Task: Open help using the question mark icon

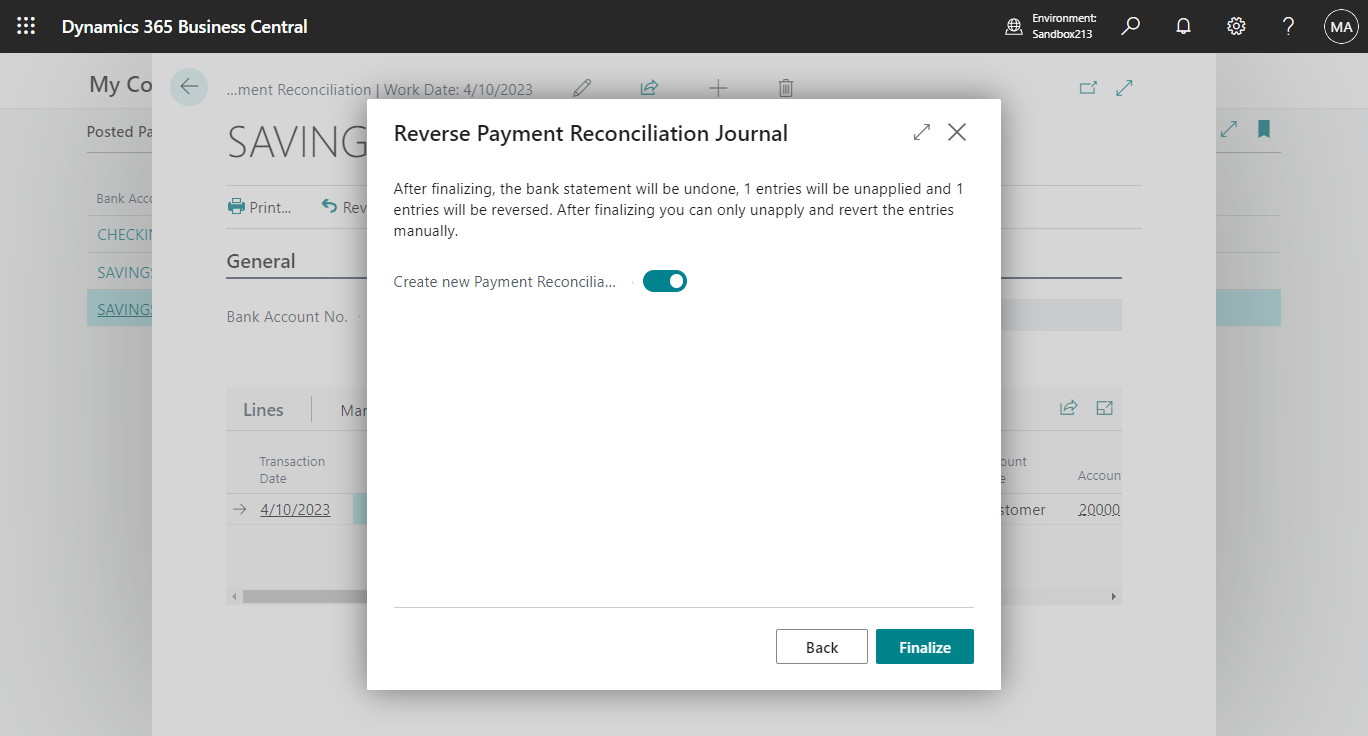Action: click(x=1288, y=26)
